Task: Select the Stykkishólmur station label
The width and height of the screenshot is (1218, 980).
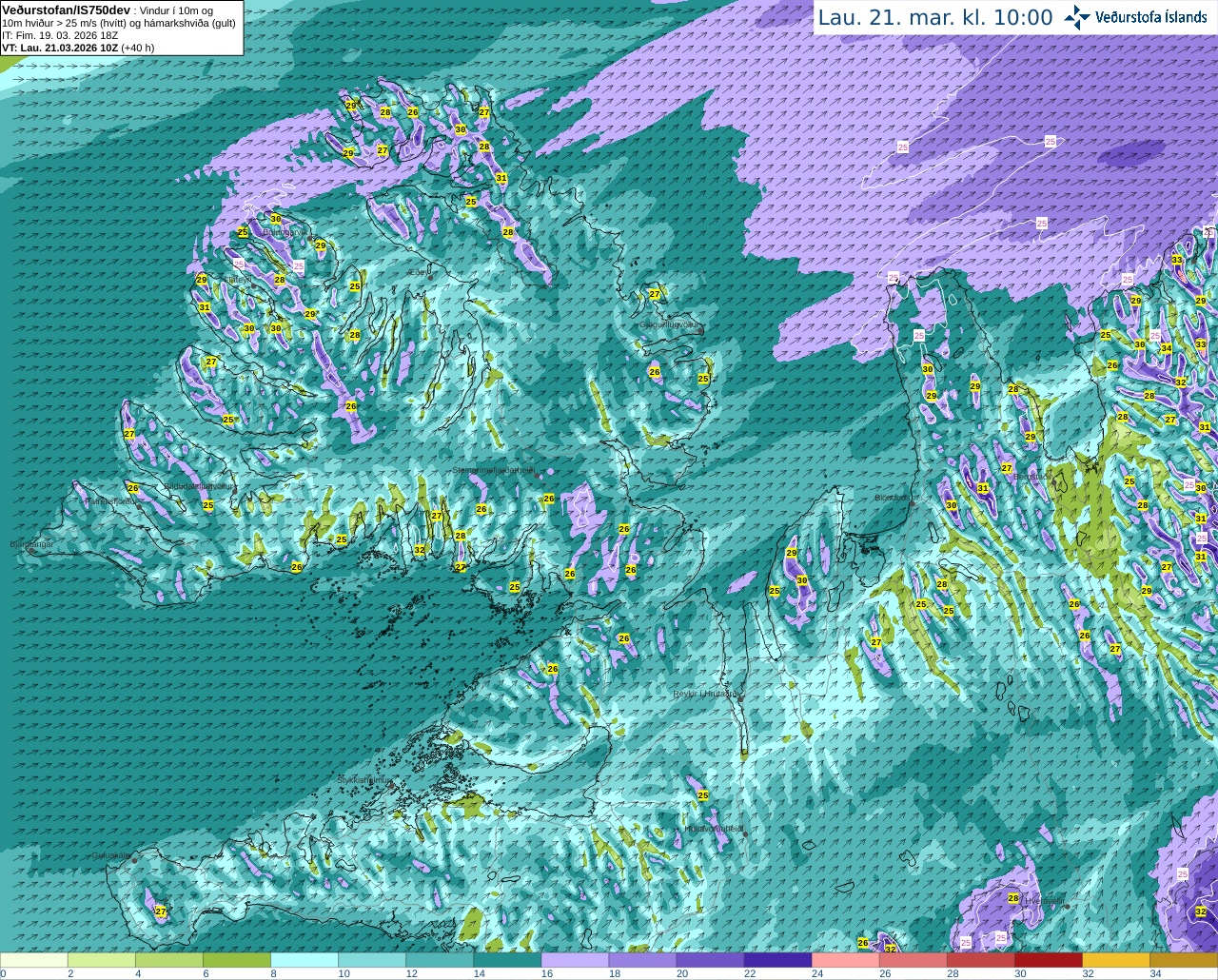Action: (x=363, y=780)
